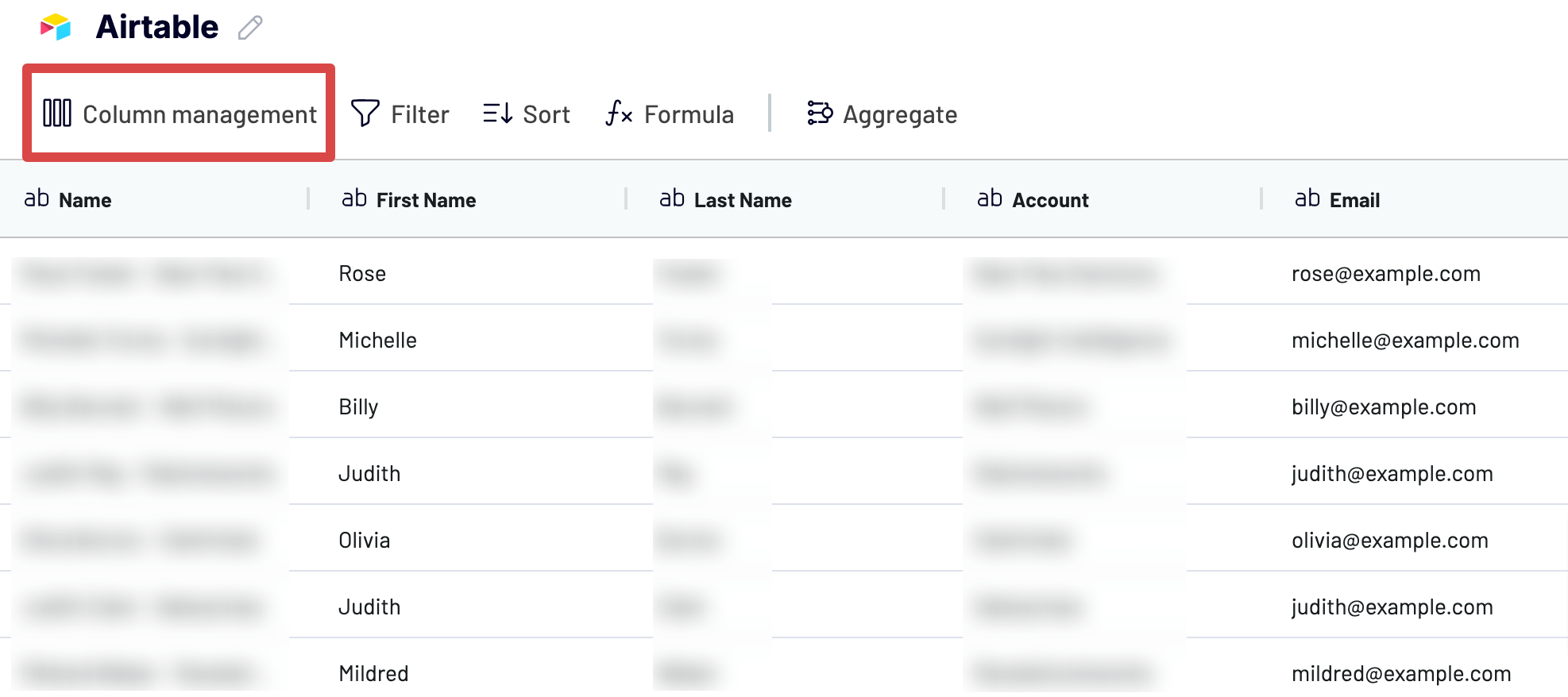1568x697 pixels.
Task: Choose the Aggregate toolbar option
Action: click(882, 114)
